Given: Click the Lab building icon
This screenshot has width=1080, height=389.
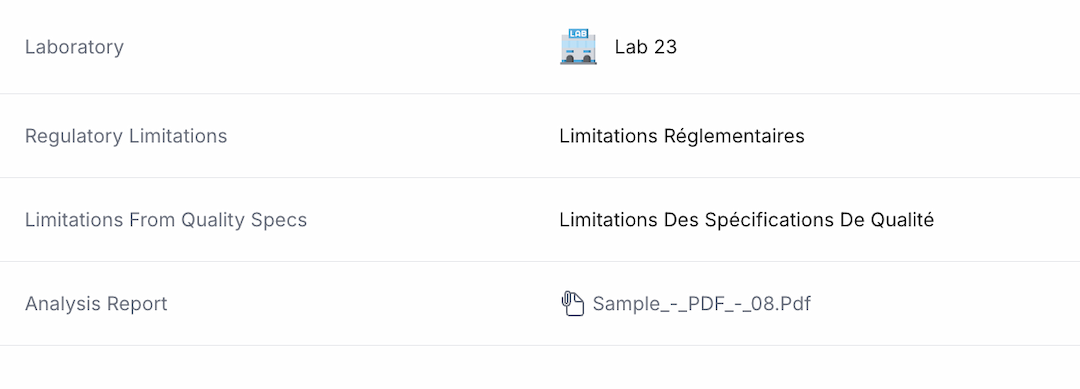Looking at the screenshot, I should [579, 47].
